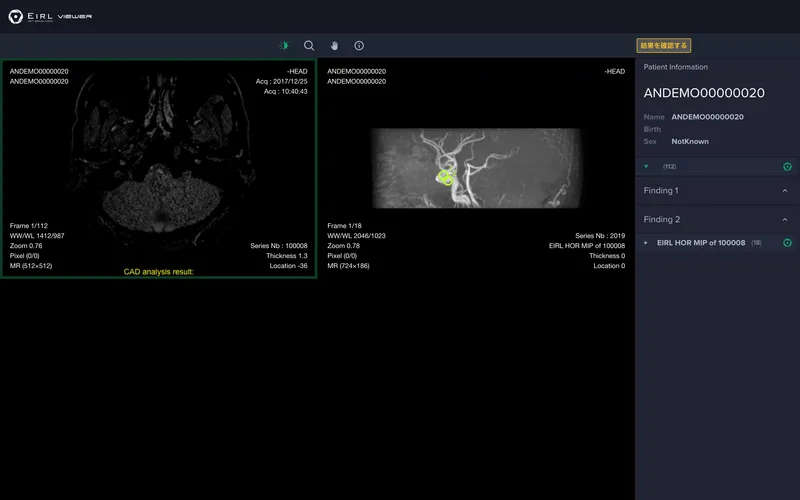
Task: Select the pan hand tool
Action: click(x=334, y=46)
